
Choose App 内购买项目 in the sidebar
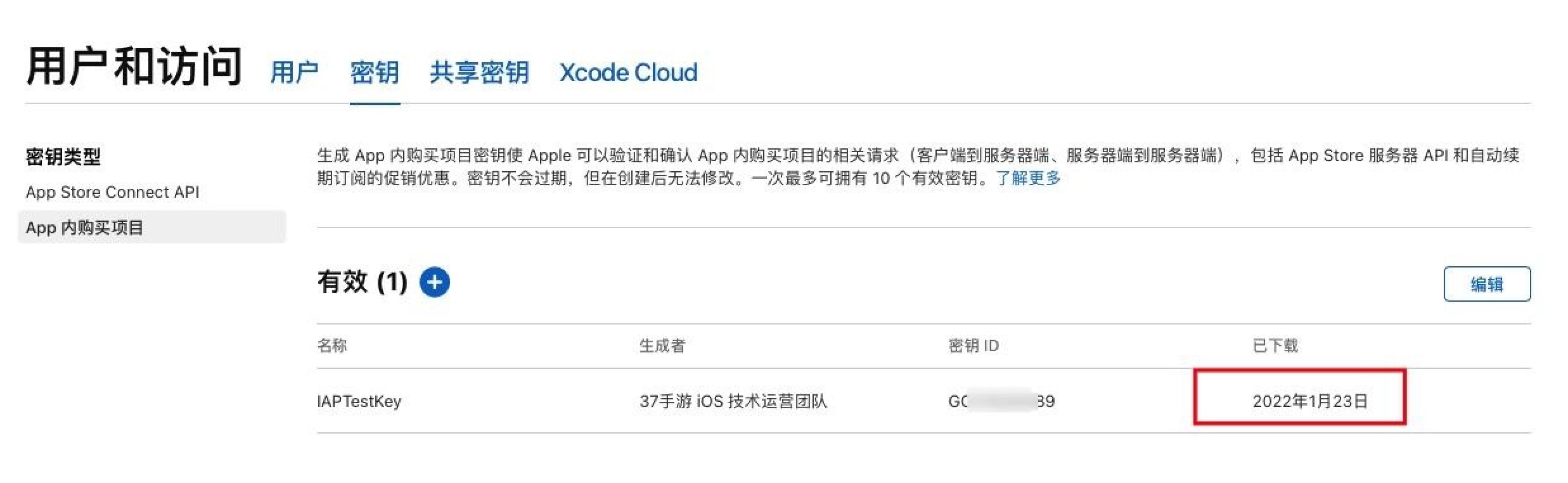pos(152,227)
